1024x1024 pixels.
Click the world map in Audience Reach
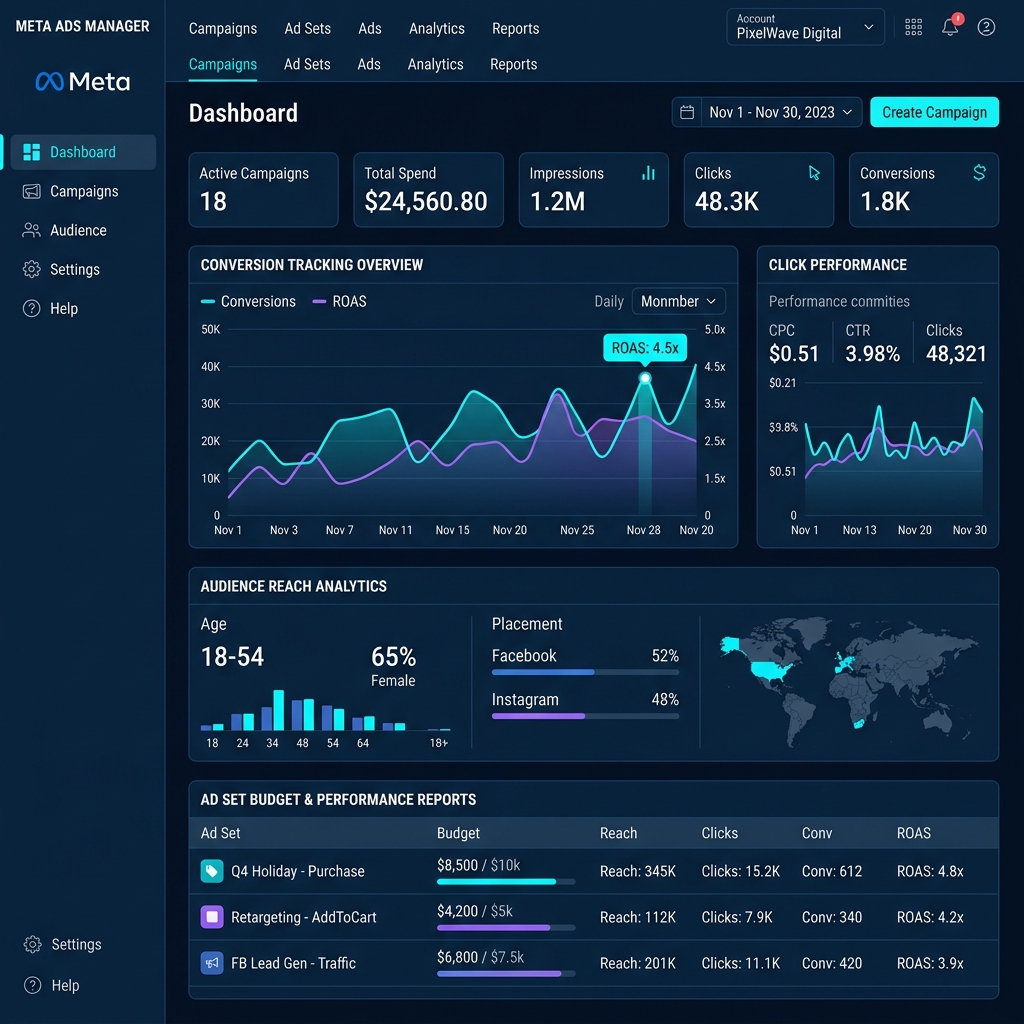coord(849,681)
